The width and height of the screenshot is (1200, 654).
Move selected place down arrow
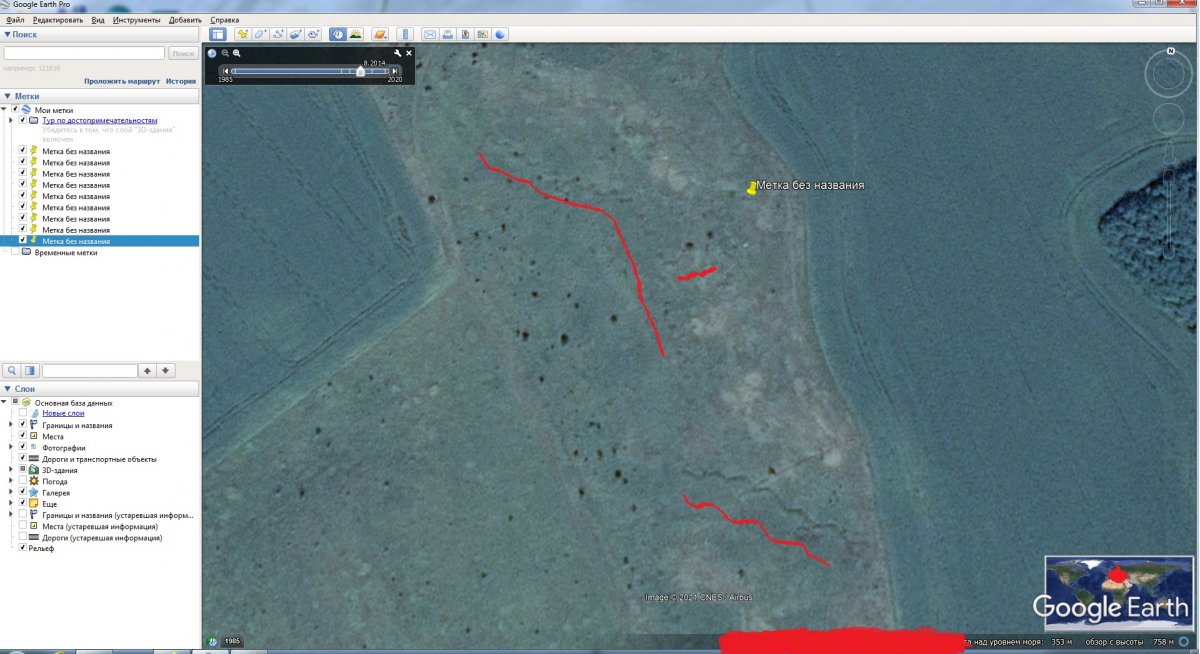pos(166,370)
